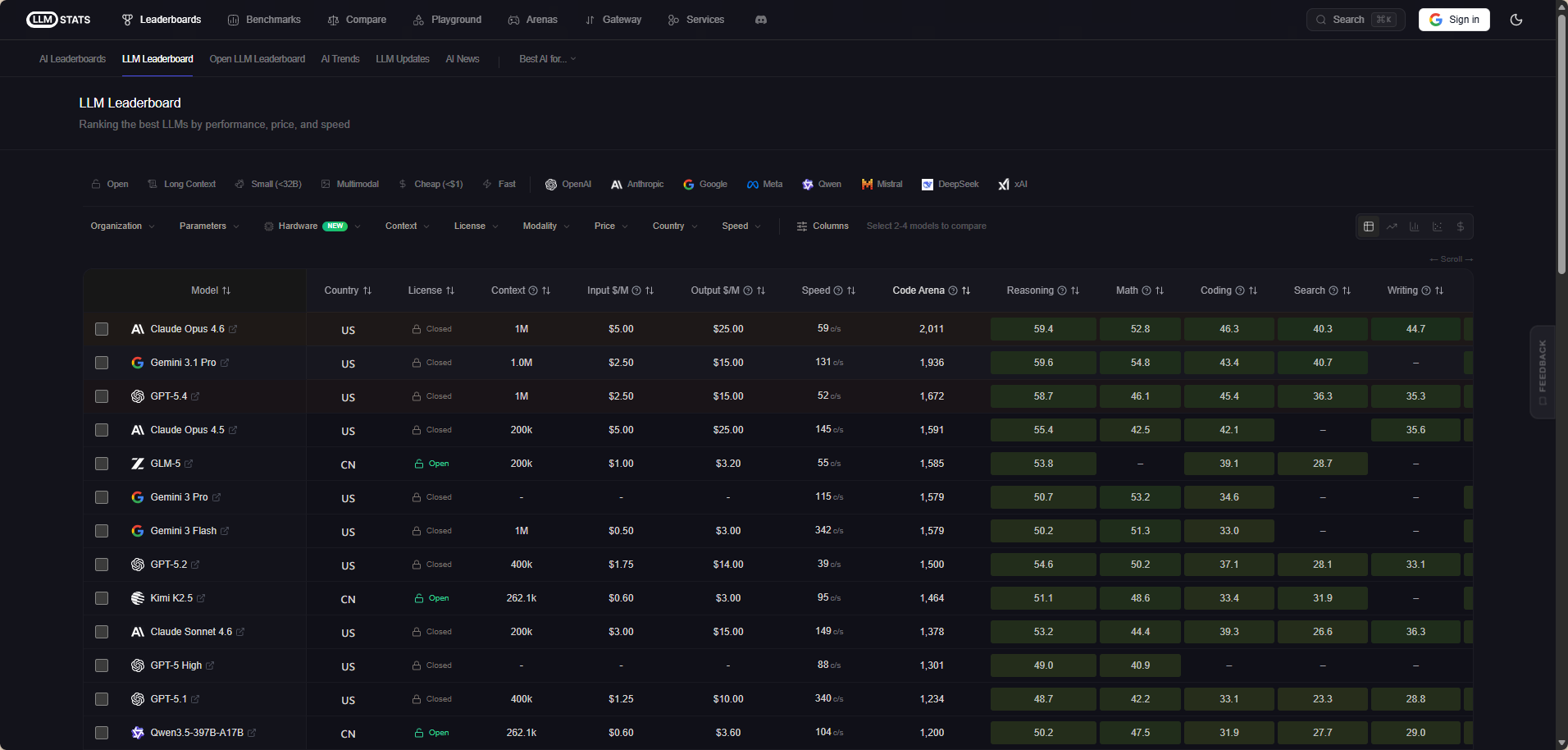
Task: Click Input $/M info icon
Action: [x=636, y=290]
